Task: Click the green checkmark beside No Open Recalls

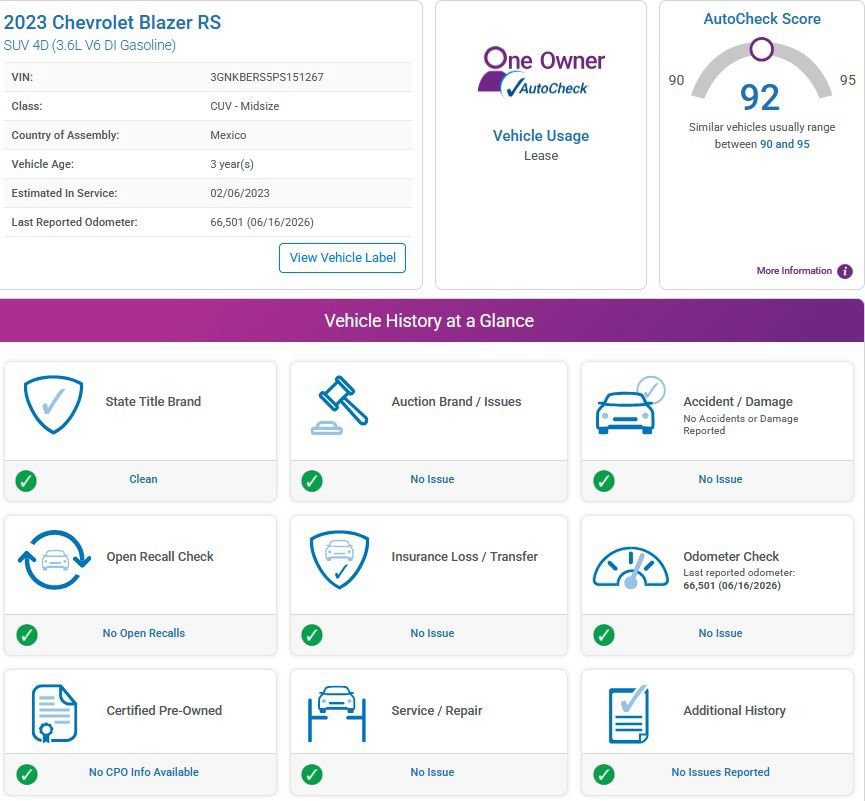Action: click(26, 634)
